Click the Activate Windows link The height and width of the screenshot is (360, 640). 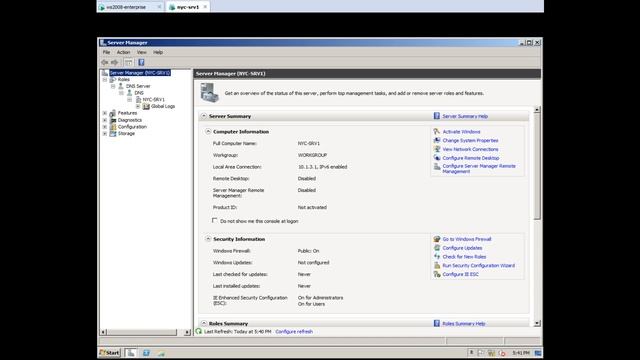(461, 132)
